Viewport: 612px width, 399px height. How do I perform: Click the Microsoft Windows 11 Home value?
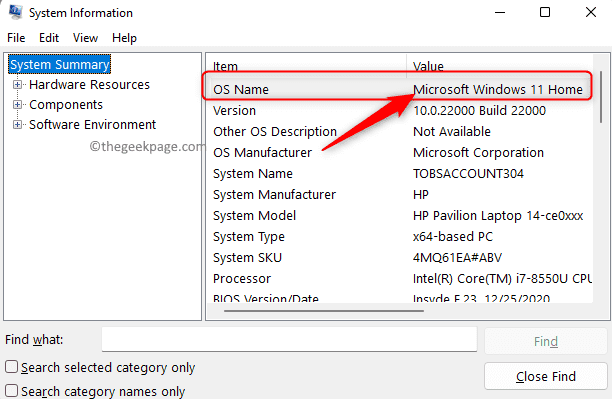click(498, 89)
